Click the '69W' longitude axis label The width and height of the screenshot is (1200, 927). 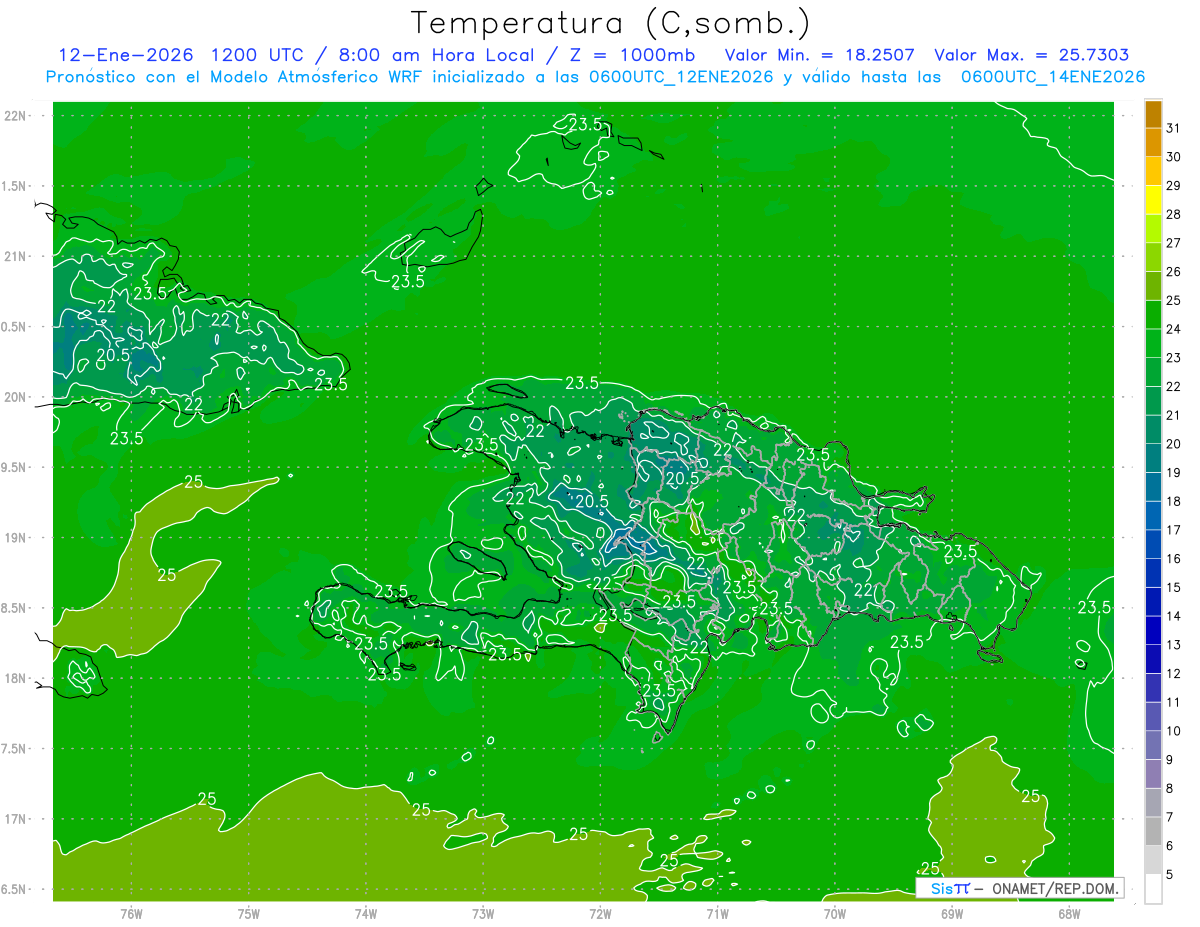coord(952,913)
